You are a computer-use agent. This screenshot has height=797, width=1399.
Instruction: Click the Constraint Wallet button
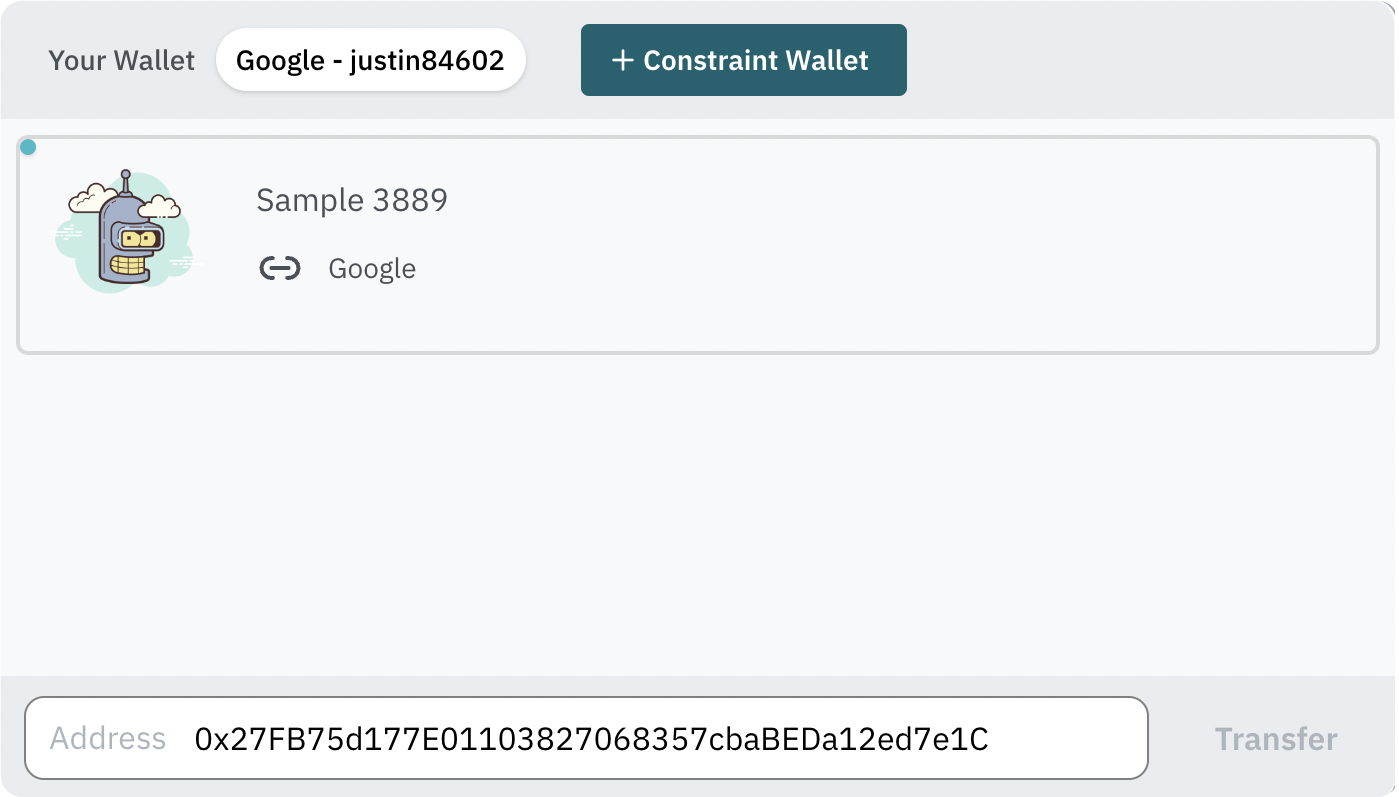pos(743,60)
